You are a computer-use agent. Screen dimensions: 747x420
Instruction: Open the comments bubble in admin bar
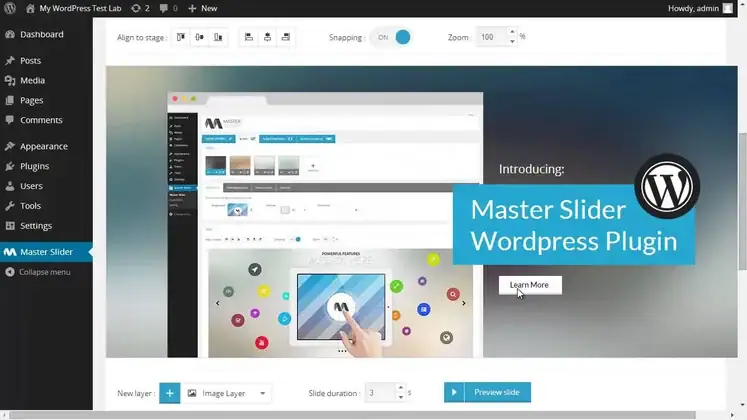point(169,8)
